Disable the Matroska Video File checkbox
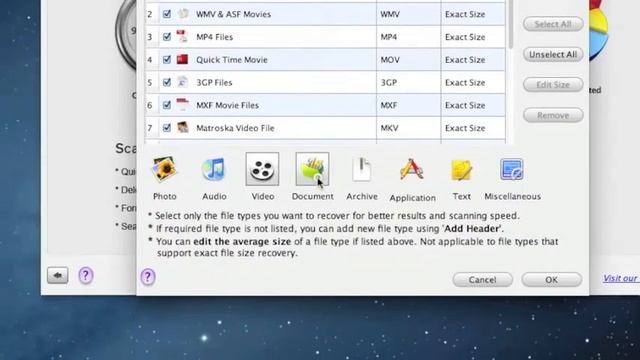This screenshot has width=640, height=360. pos(167,128)
